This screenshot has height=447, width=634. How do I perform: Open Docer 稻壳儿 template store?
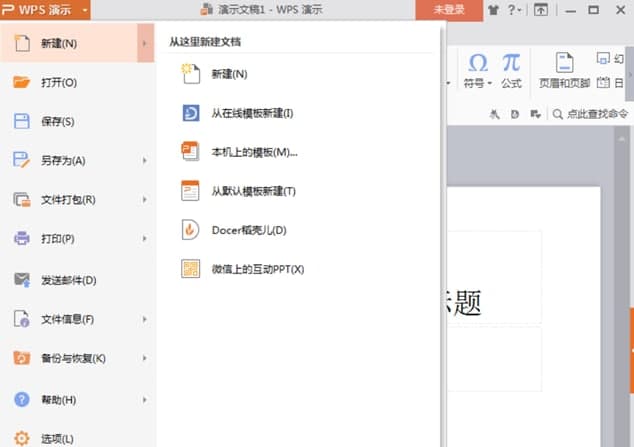click(x=248, y=230)
